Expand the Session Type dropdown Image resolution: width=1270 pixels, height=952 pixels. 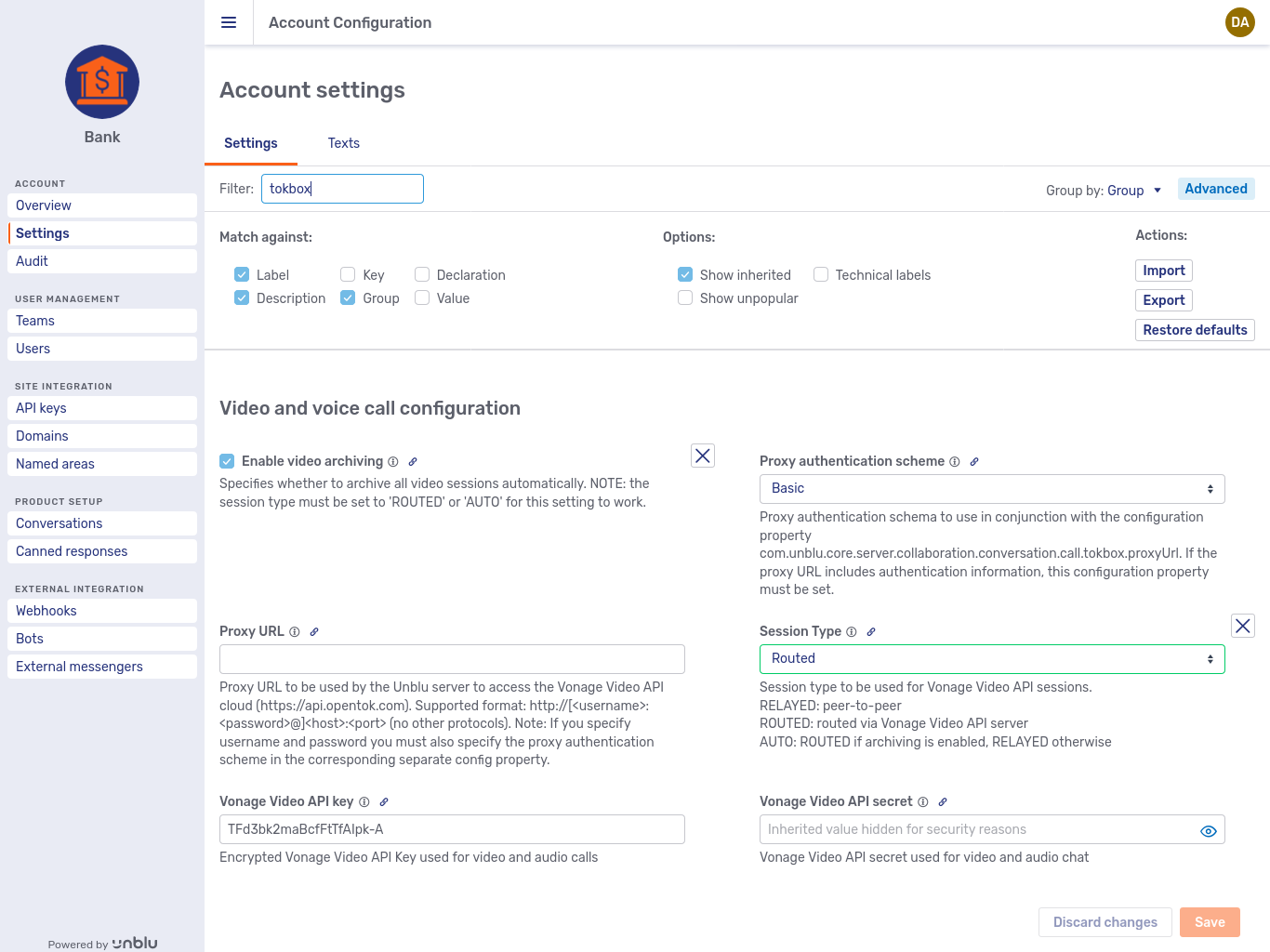(991, 659)
